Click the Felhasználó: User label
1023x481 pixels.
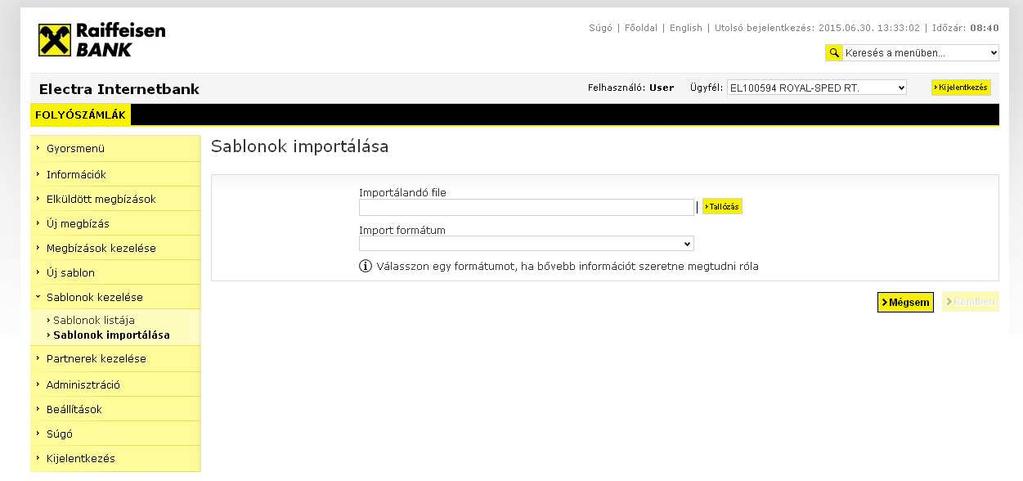click(x=631, y=87)
